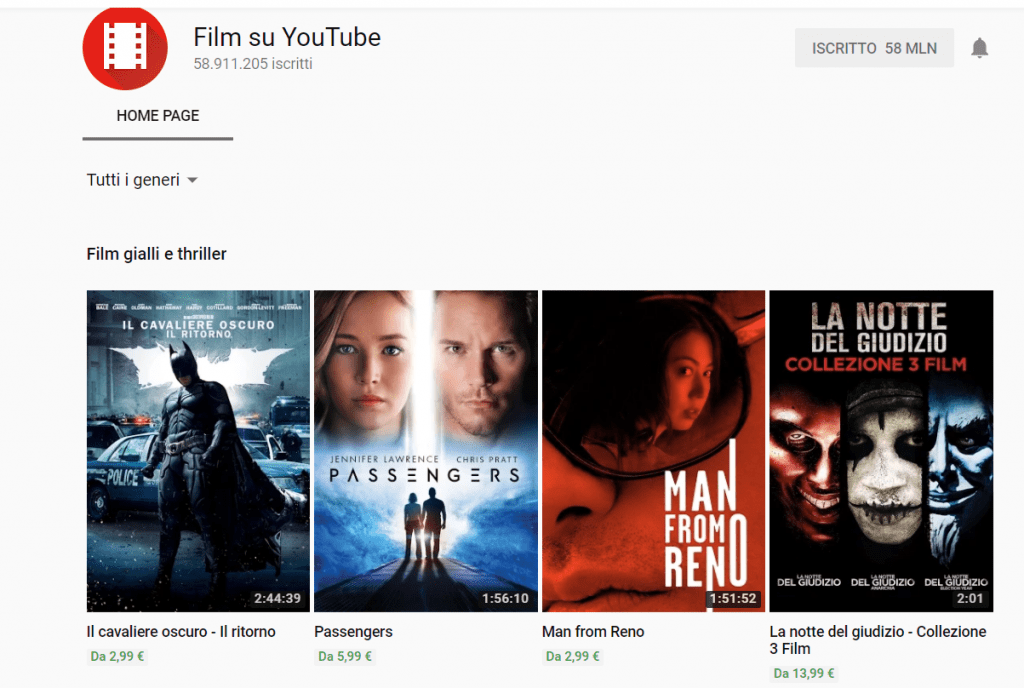The height and width of the screenshot is (688, 1024).
Task: Click the 2:01 duration badge
Action: pyautogui.click(x=970, y=599)
